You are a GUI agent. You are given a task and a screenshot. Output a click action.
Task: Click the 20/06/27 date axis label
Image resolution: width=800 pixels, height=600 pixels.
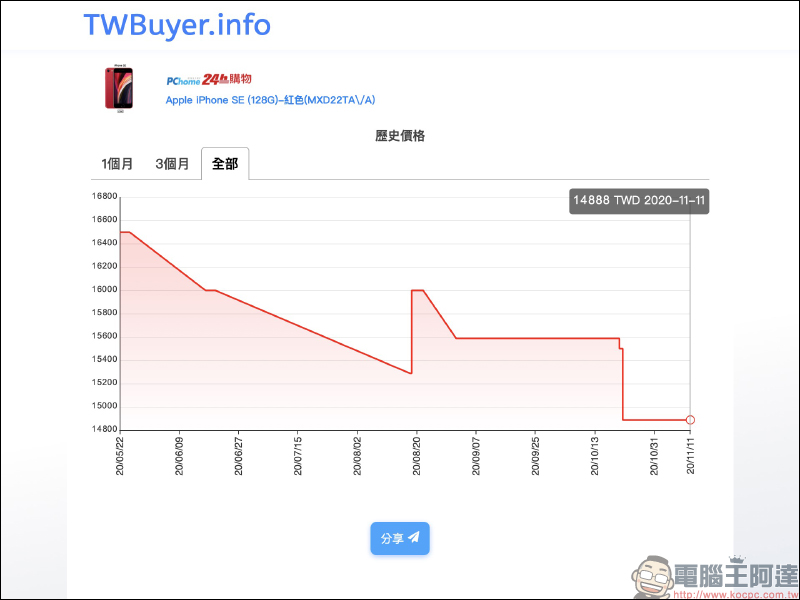coord(238,455)
